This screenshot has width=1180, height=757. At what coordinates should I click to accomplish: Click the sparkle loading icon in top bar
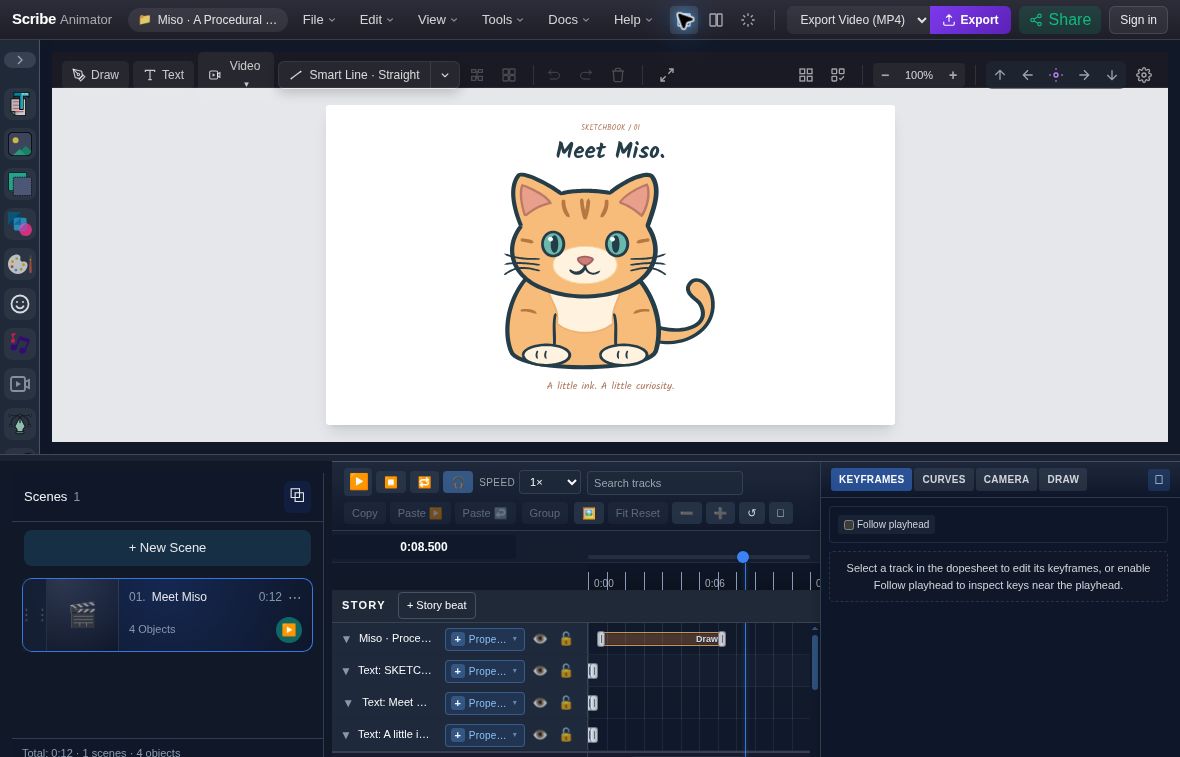click(x=748, y=20)
